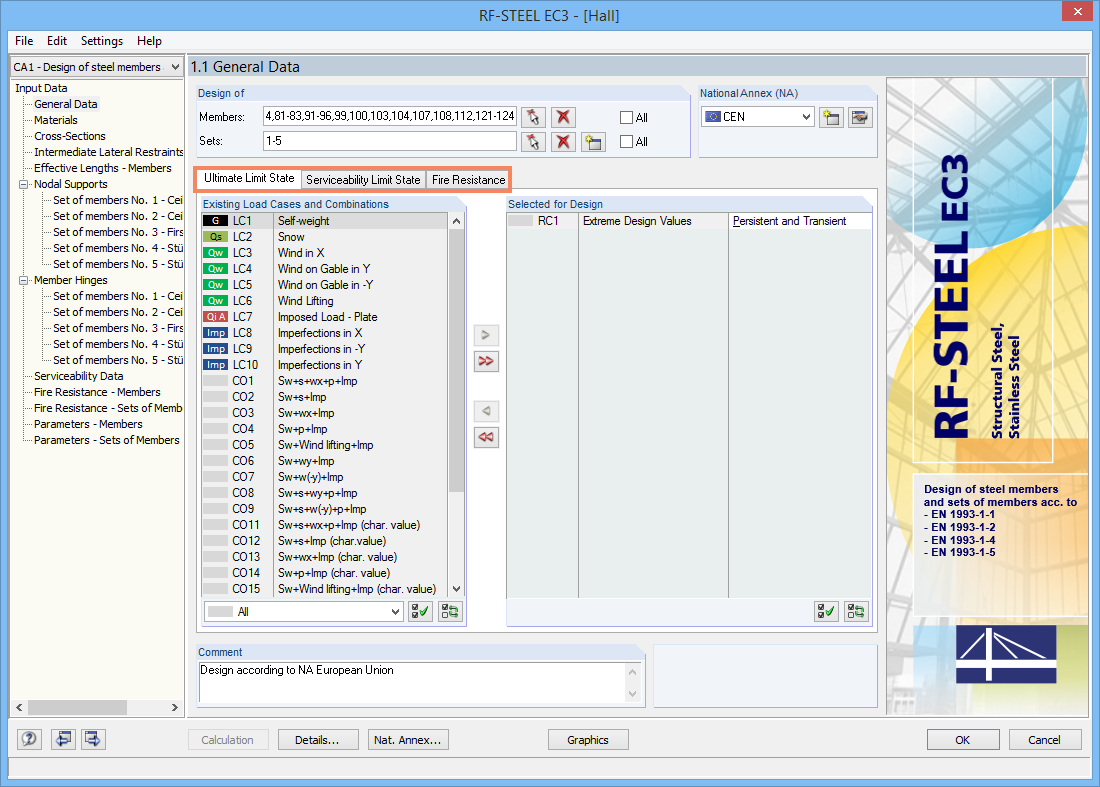1100x787 pixels.
Task: Go to previous window icon
Action: point(63,739)
